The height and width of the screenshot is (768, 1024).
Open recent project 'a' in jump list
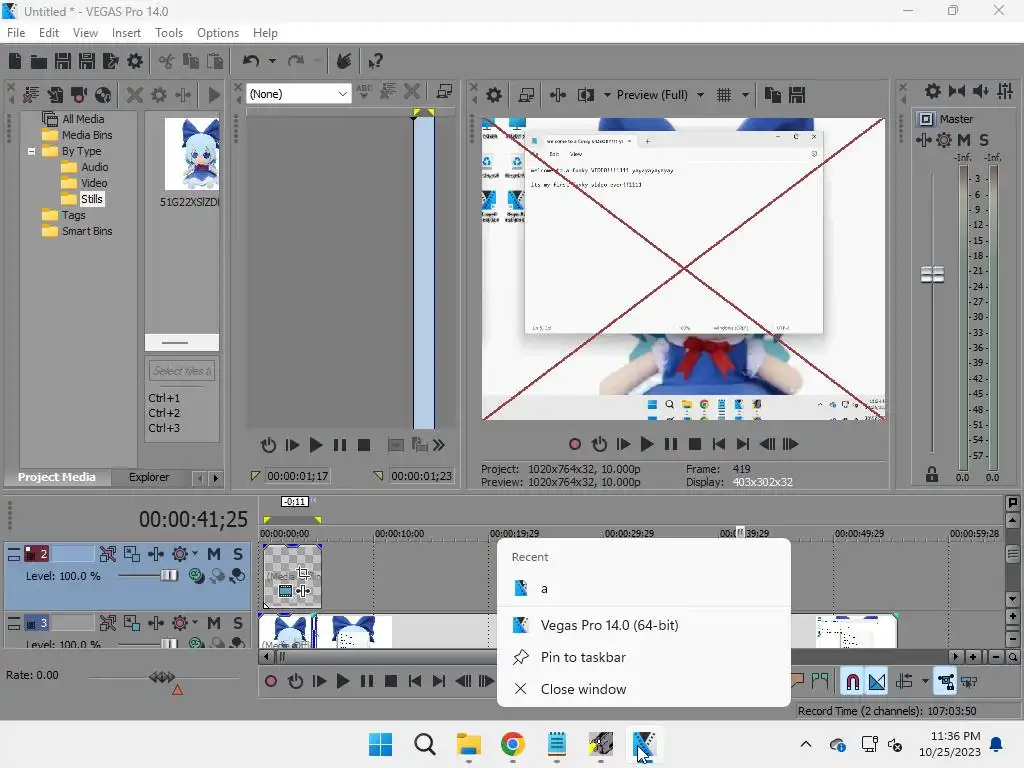(x=644, y=589)
